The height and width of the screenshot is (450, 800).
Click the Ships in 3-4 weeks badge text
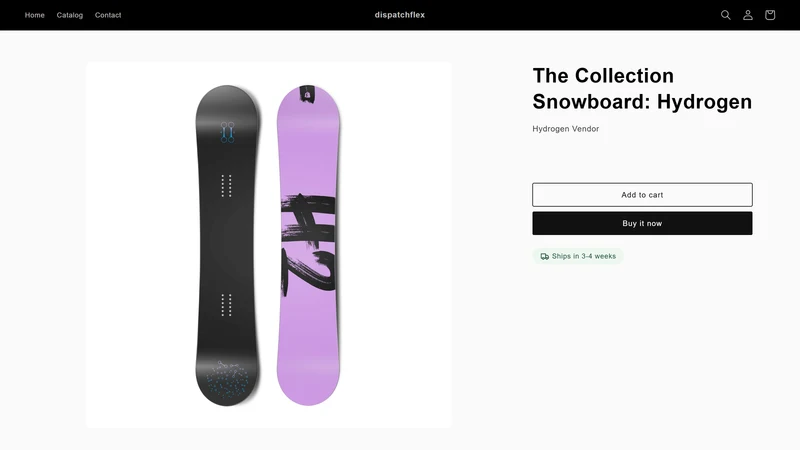(x=584, y=256)
